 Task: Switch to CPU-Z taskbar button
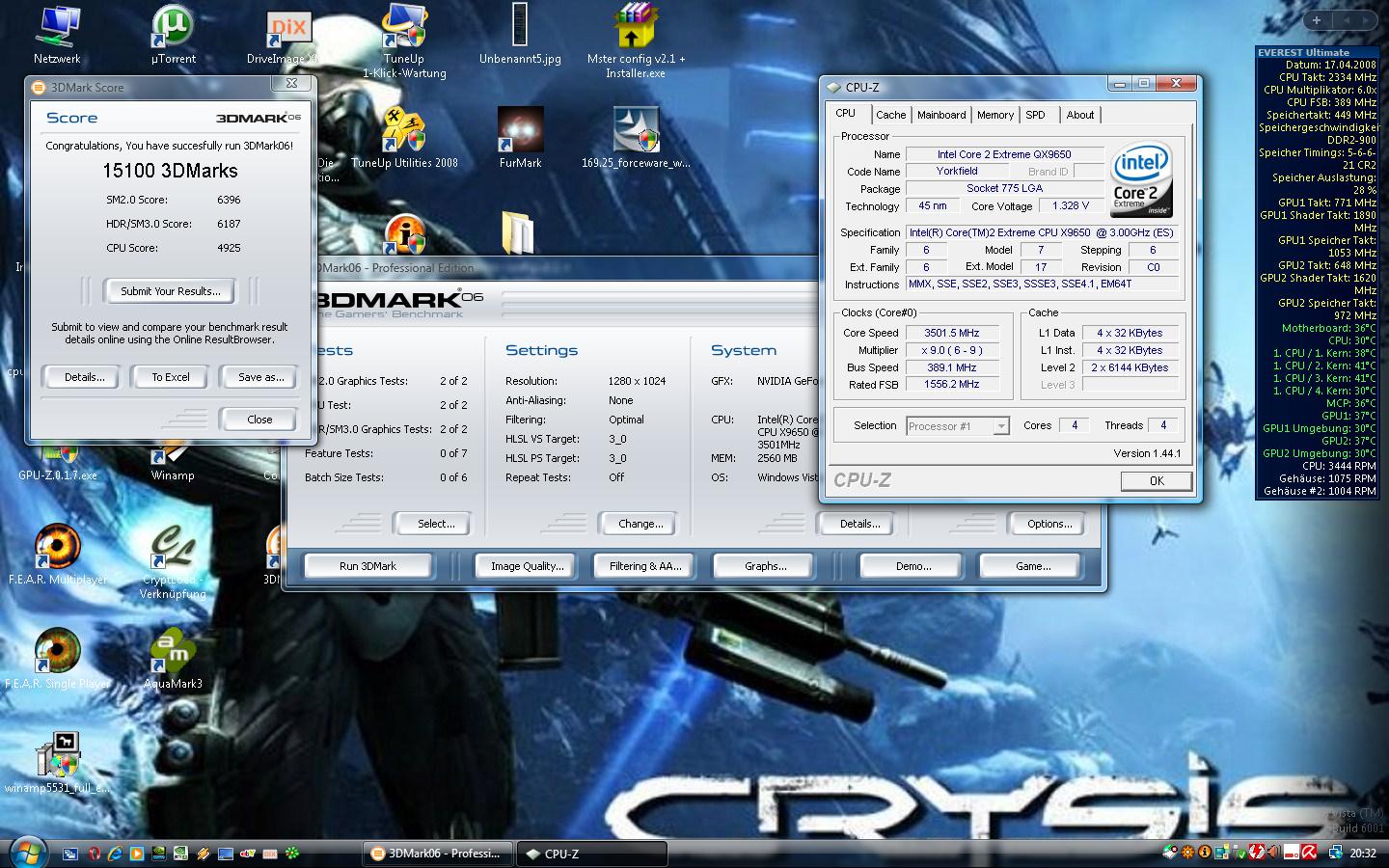click(592, 854)
